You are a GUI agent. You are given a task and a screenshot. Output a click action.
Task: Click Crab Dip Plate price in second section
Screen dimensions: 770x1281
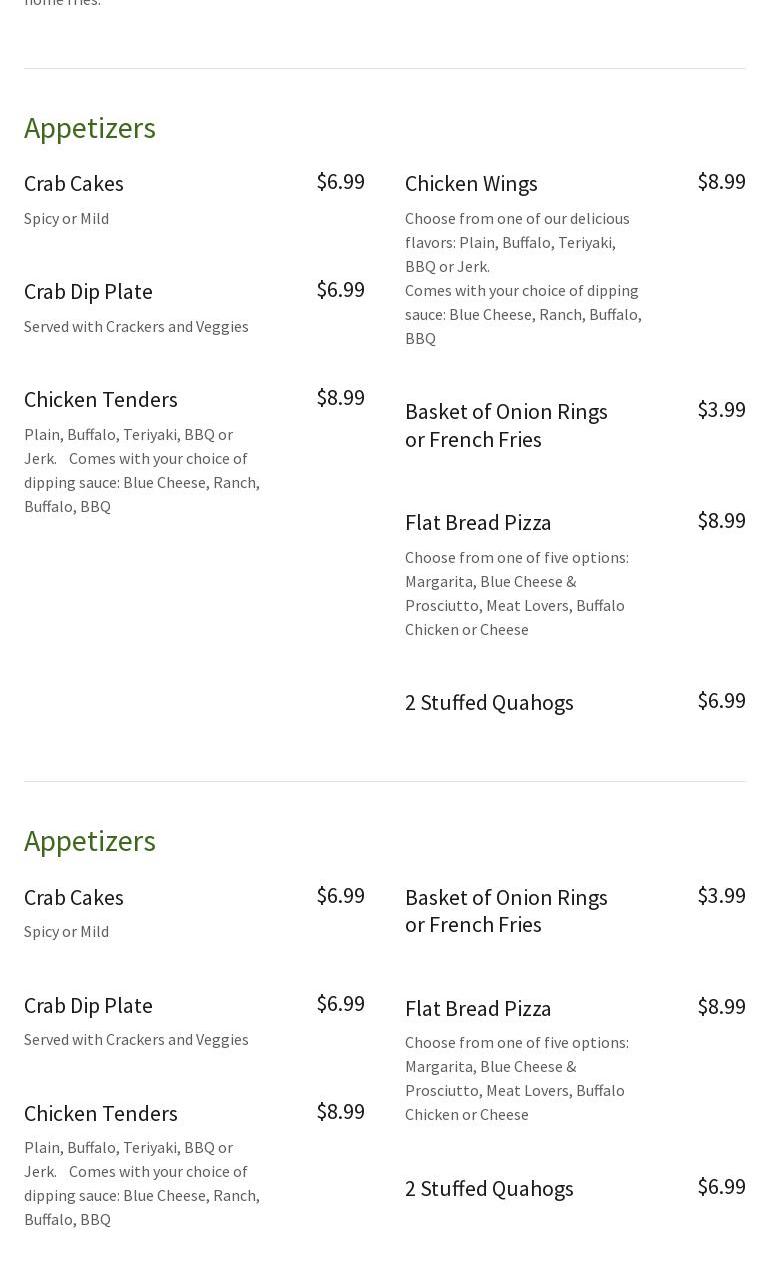coord(340,1004)
